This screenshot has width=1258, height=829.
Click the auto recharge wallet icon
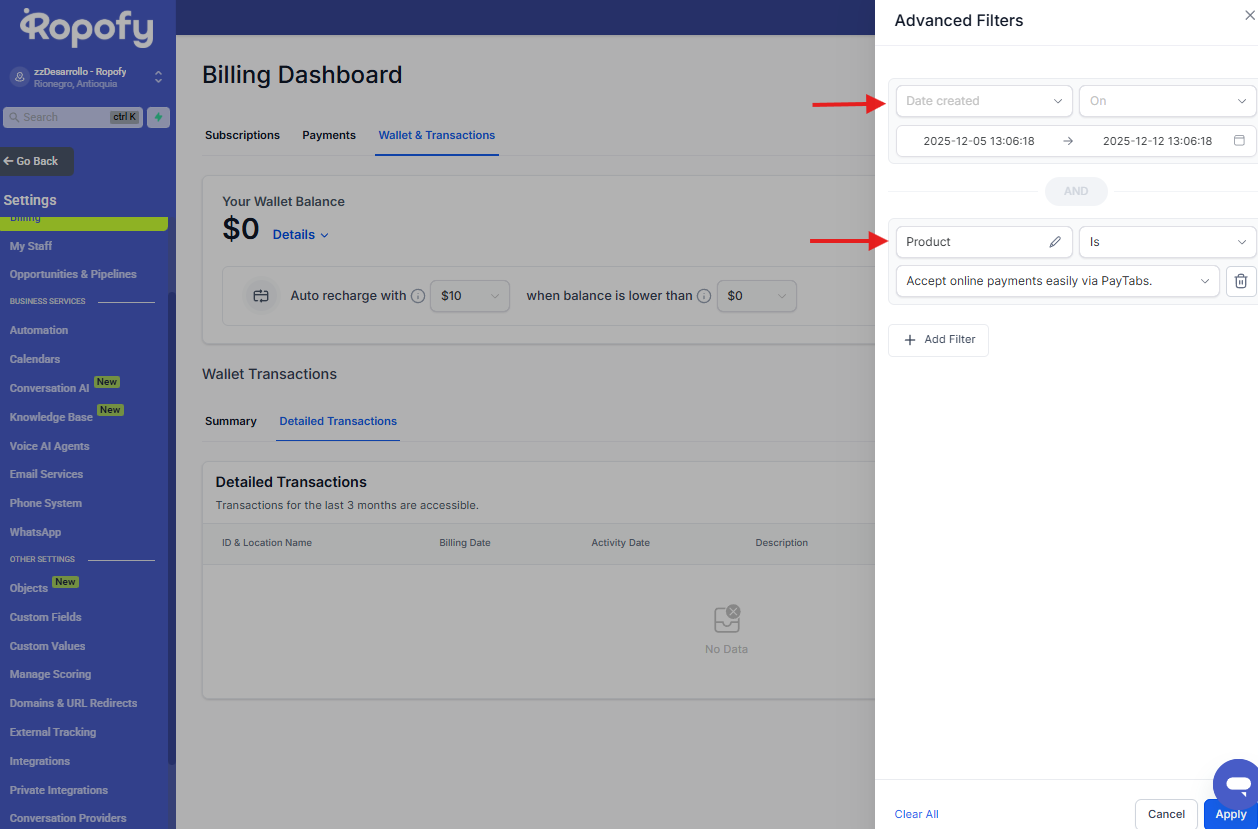click(x=261, y=296)
